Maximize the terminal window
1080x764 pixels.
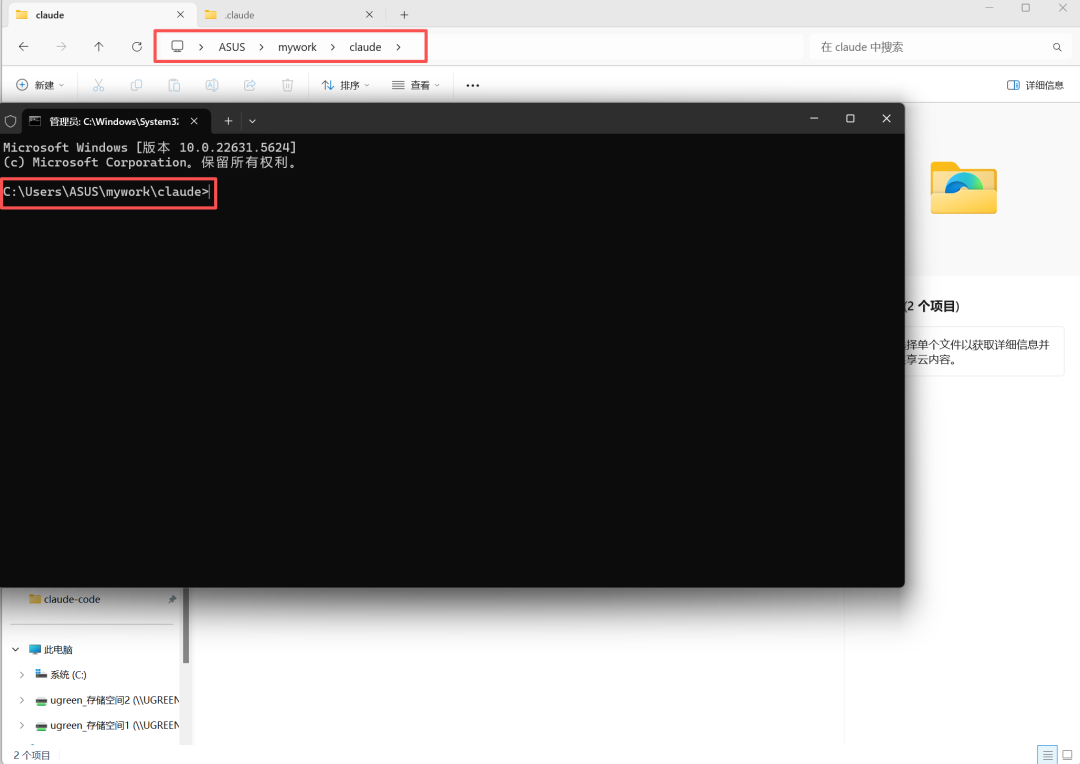pos(850,118)
